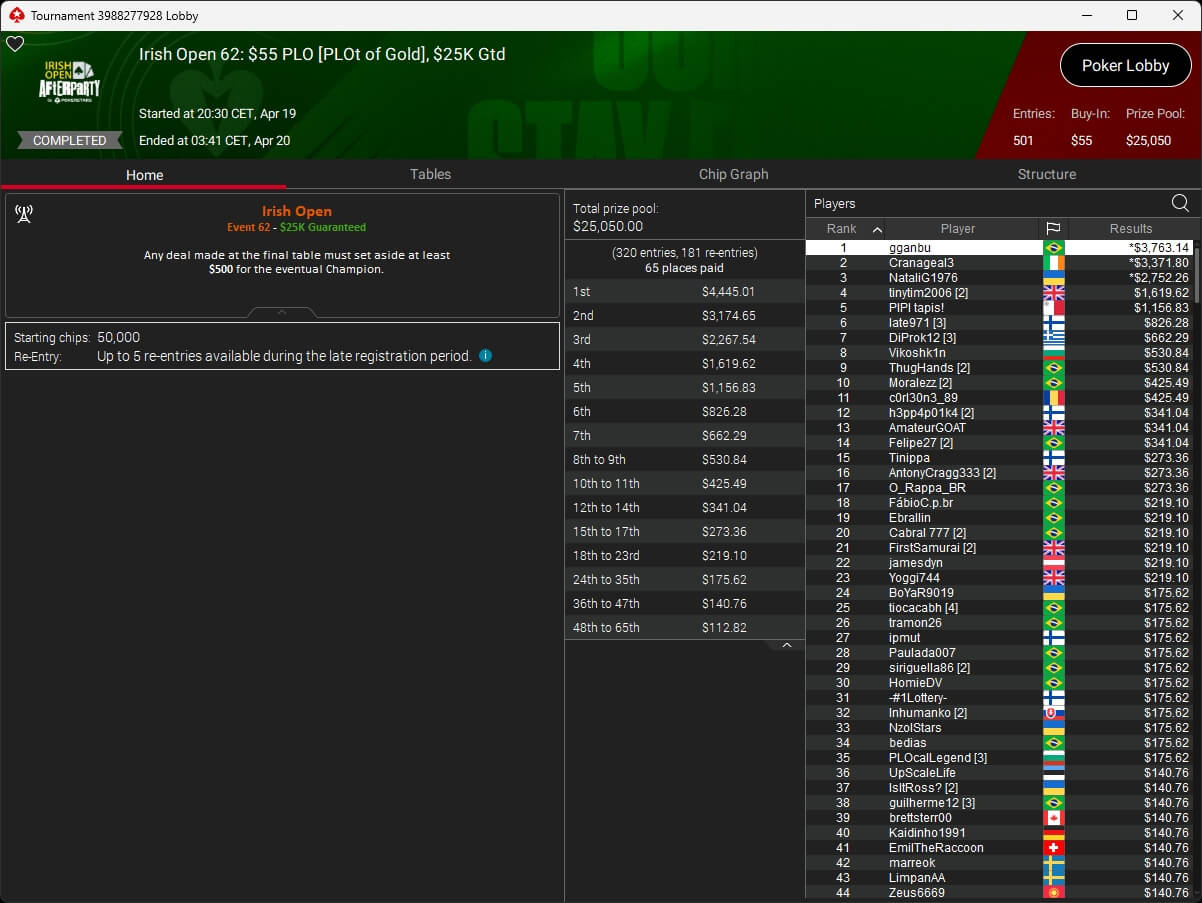Collapse the prize payout list
The image size is (1202, 903).
click(786, 645)
